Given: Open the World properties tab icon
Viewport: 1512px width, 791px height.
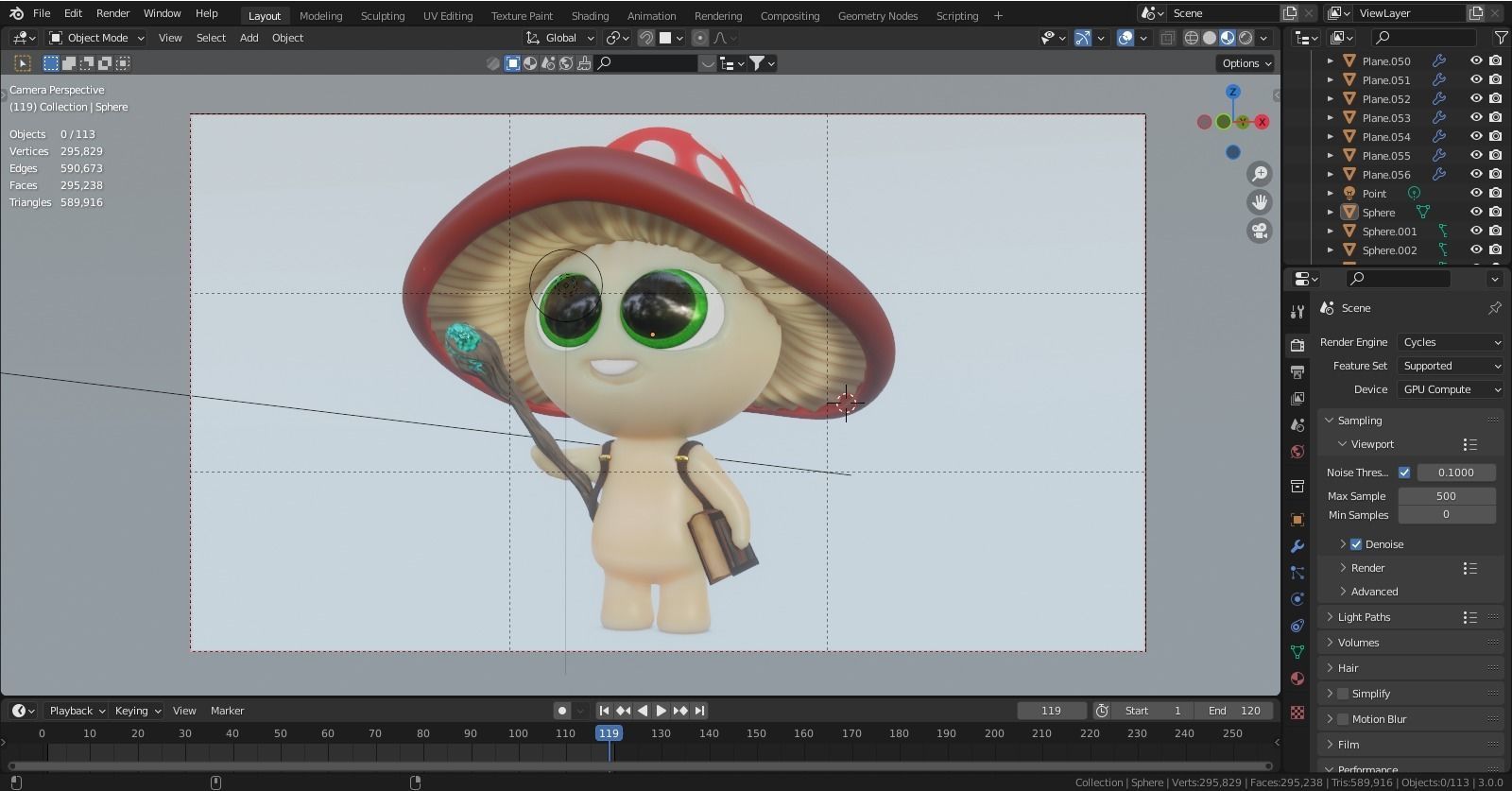Looking at the screenshot, I should click(x=1297, y=451).
